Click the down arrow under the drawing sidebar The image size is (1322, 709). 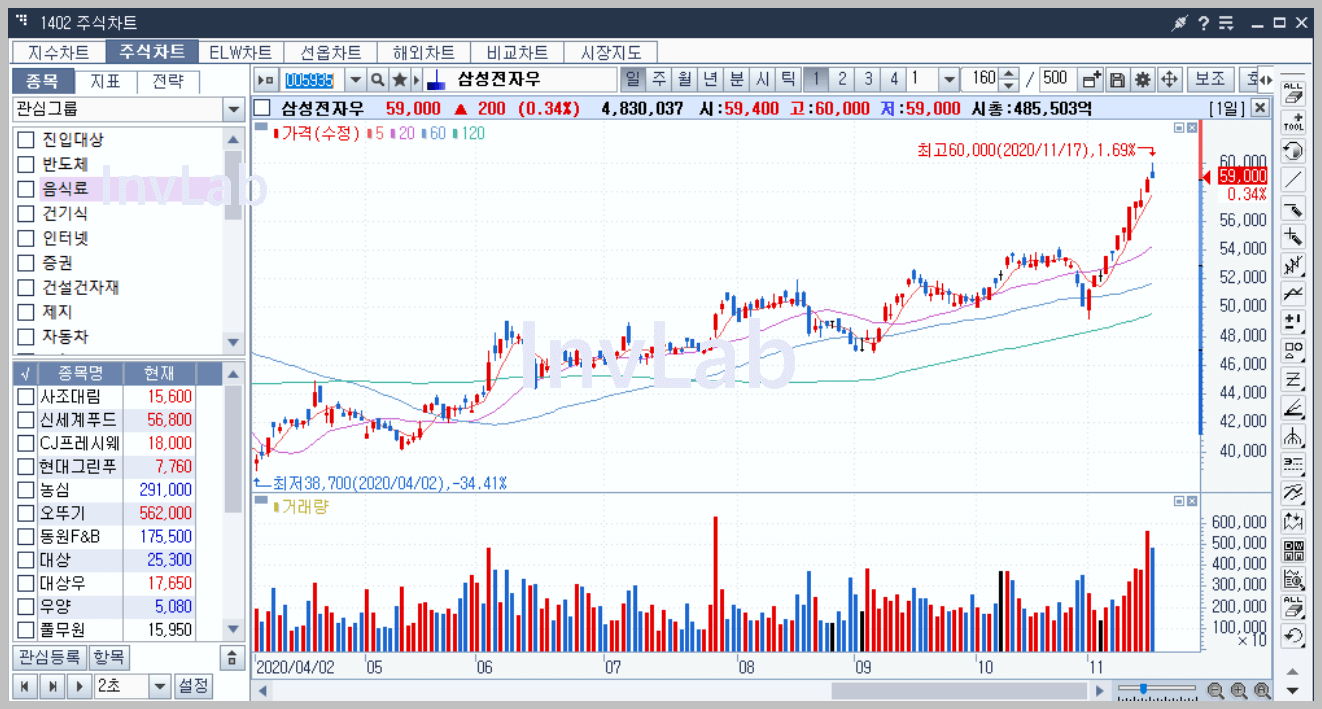pyautogui.click(x=1293, y=691)
